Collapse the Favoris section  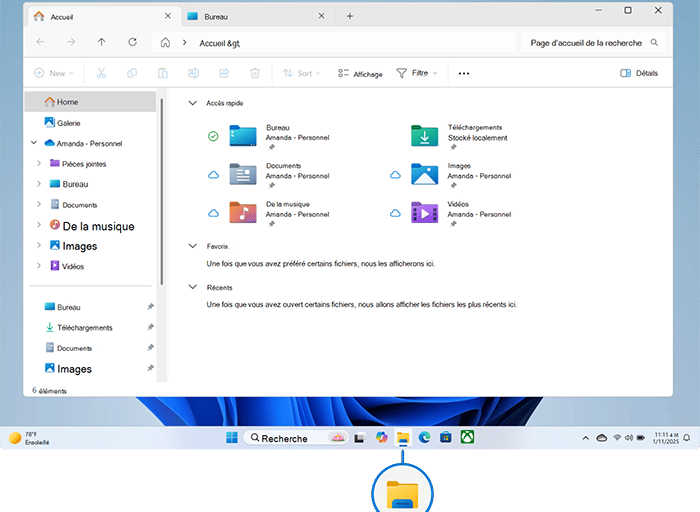tap(192, 246)
